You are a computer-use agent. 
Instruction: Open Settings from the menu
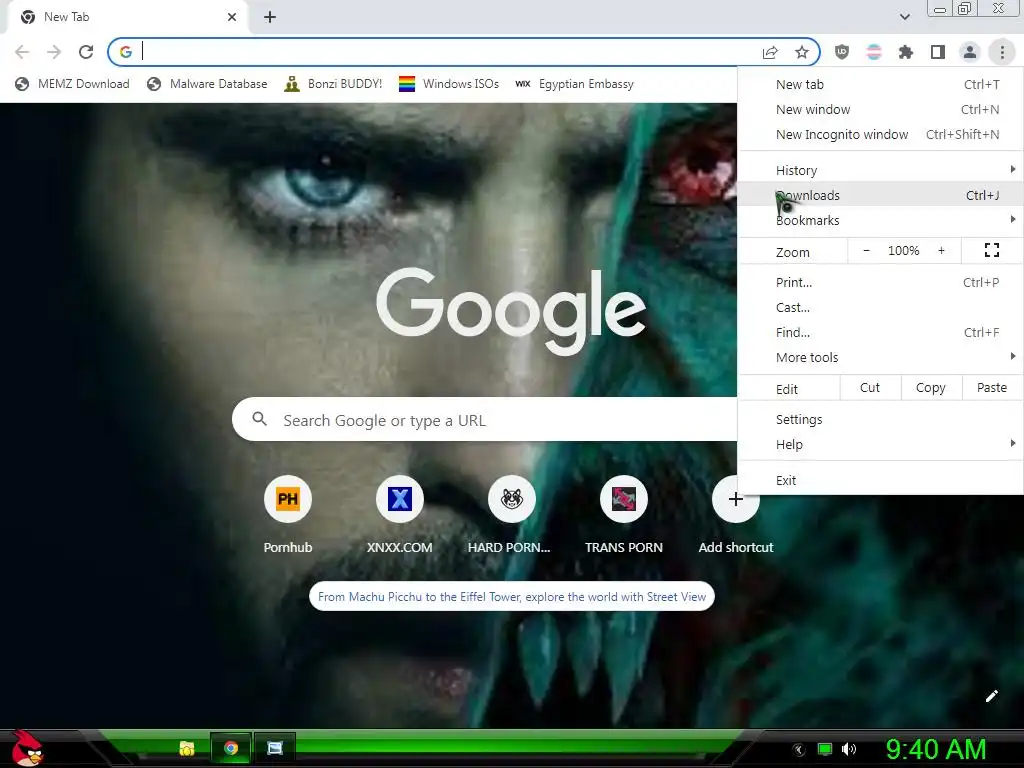[880, 419]
